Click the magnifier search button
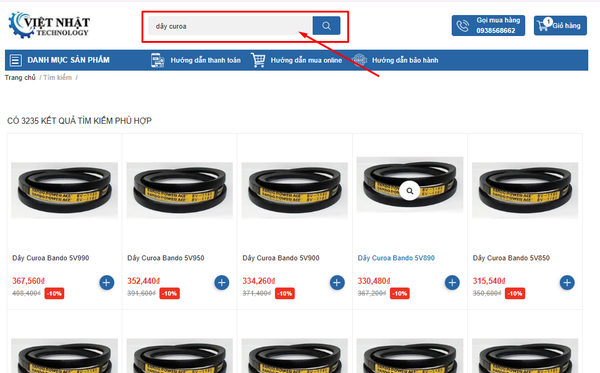This screenshot has width=600, height=373. coord(326,26)
